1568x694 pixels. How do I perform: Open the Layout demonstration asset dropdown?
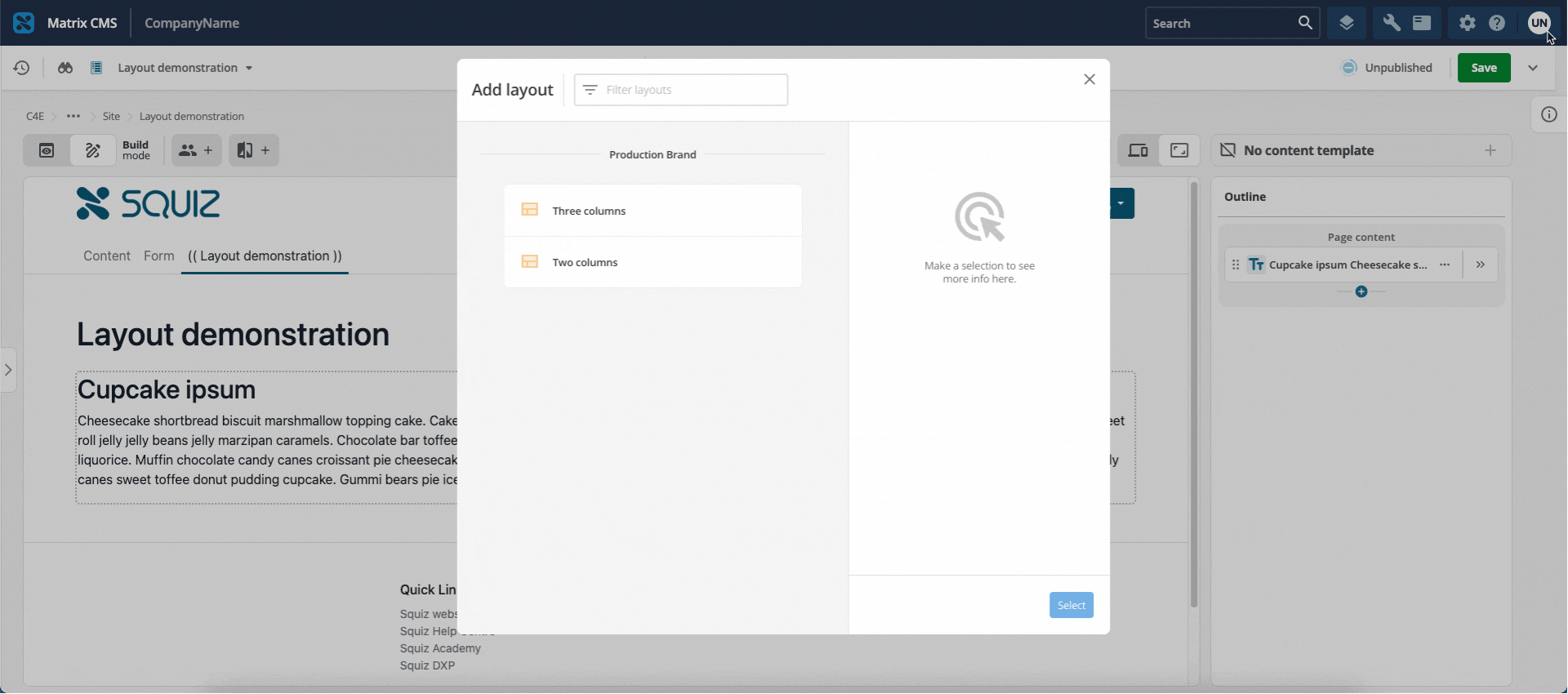tap(249, 68)
